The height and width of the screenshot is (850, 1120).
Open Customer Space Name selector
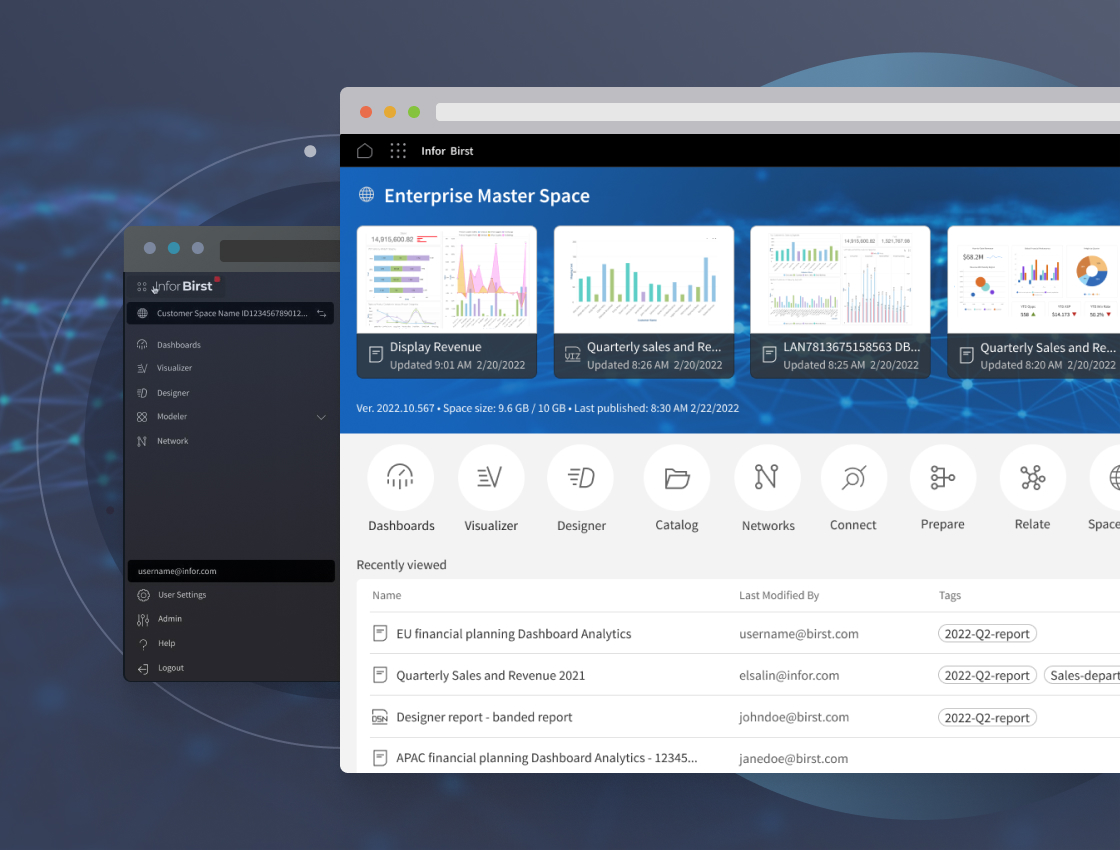coord(231,313)
